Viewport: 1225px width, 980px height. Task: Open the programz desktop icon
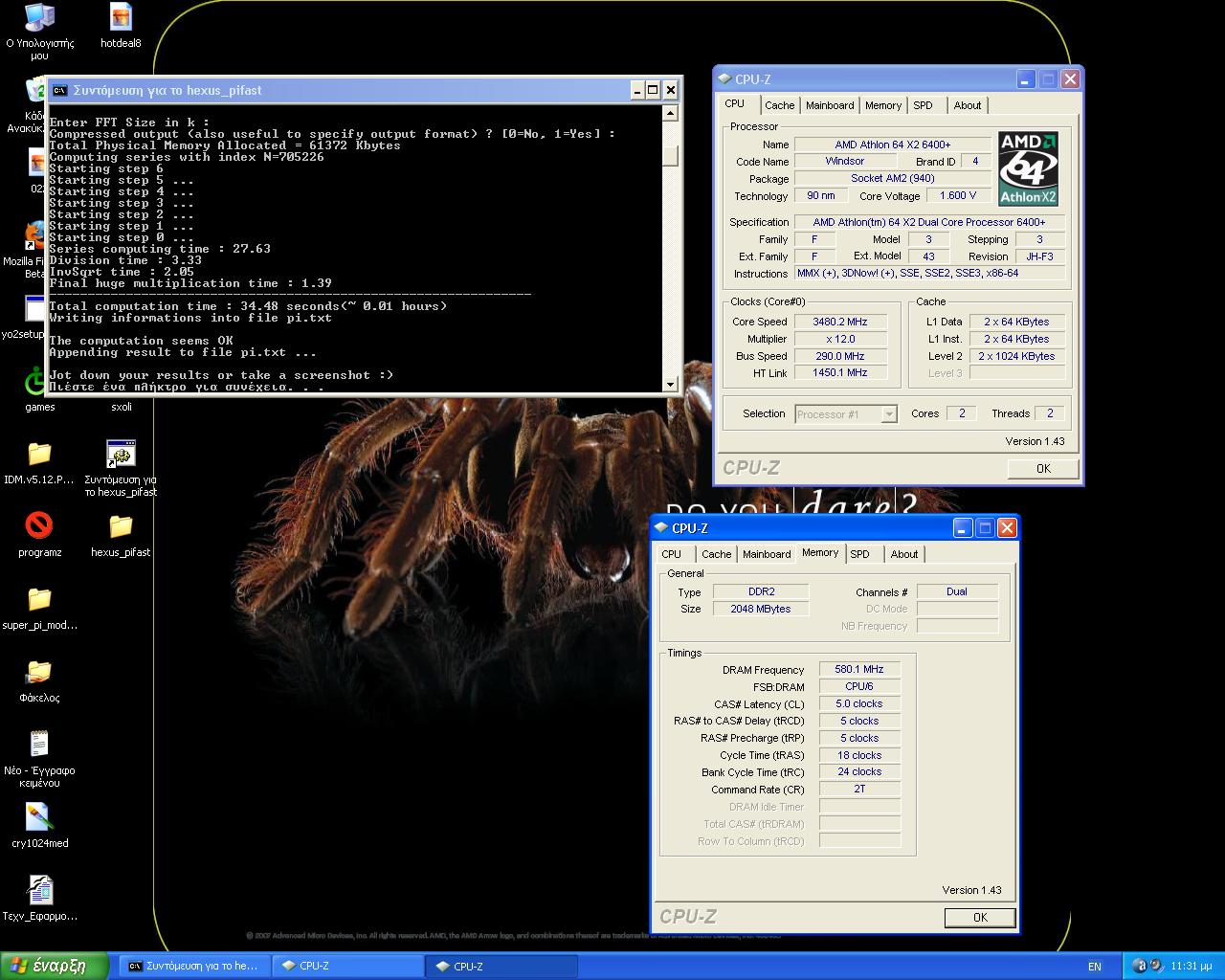(39, 535)
